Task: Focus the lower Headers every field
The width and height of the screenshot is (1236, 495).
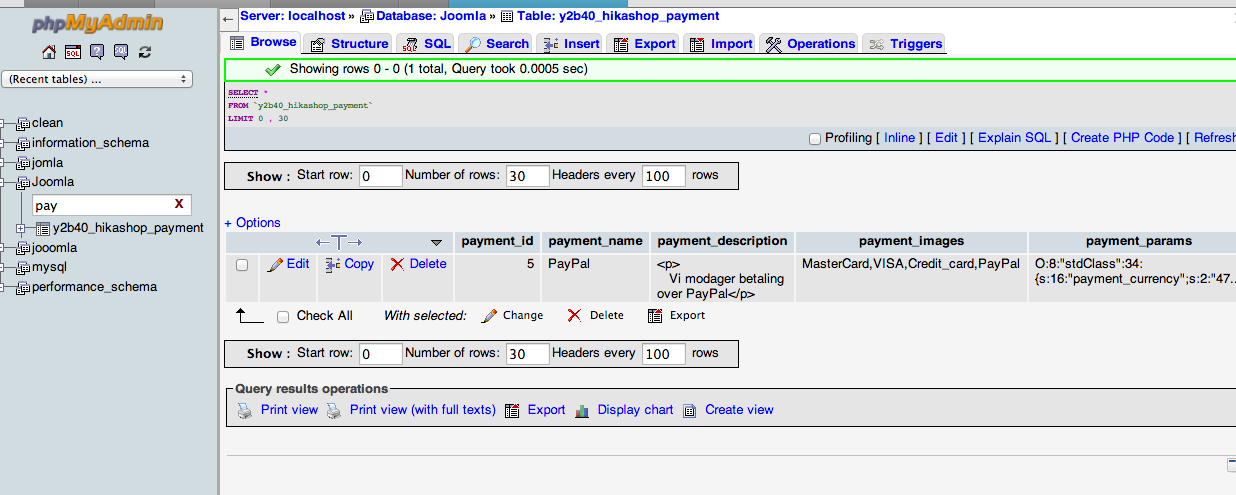Action: [663, 354]
